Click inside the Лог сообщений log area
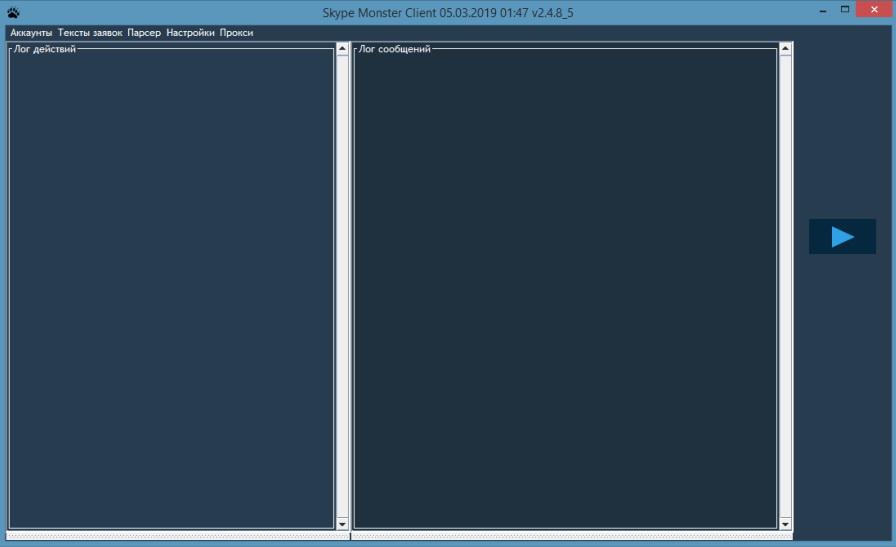896x547 pixels. (565, 289)
